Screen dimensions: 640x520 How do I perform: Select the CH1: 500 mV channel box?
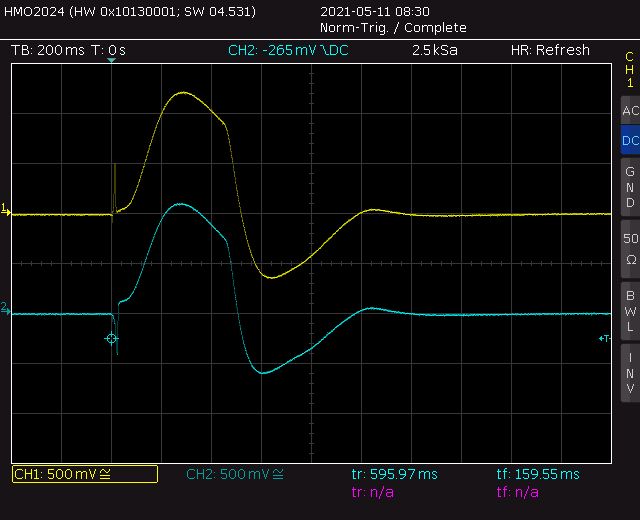click(85, 474)
